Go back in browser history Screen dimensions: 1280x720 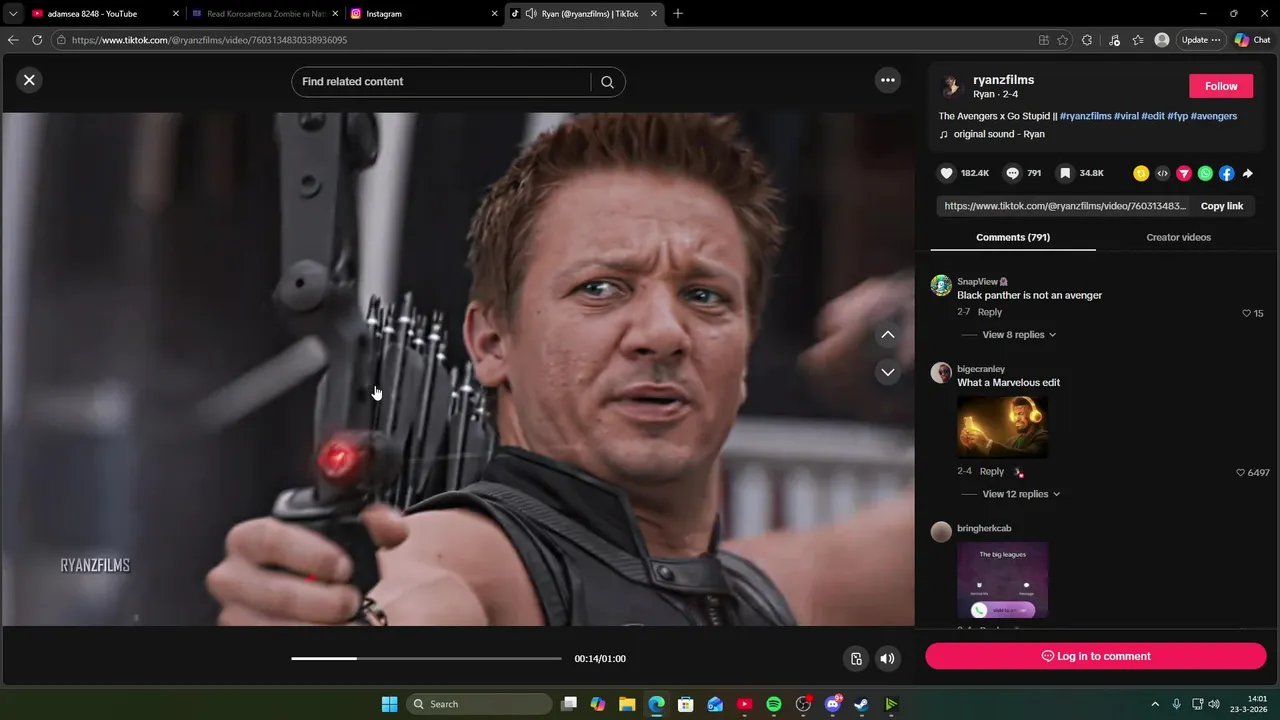[13, 40]
